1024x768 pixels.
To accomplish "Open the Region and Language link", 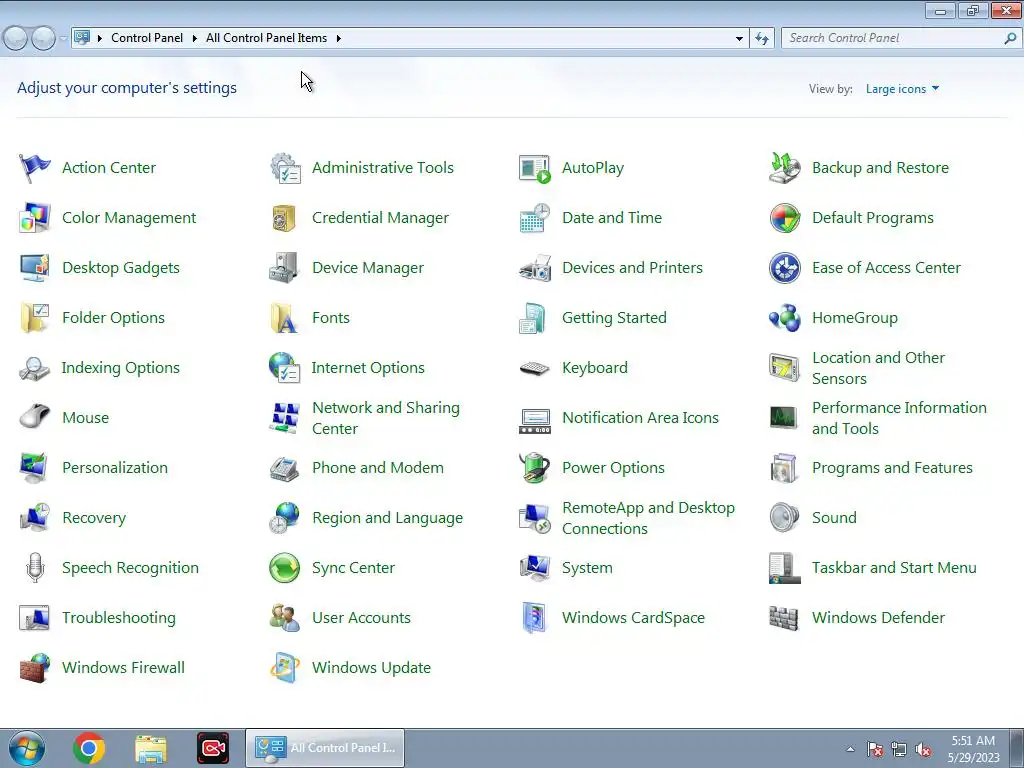I will 387,518.
